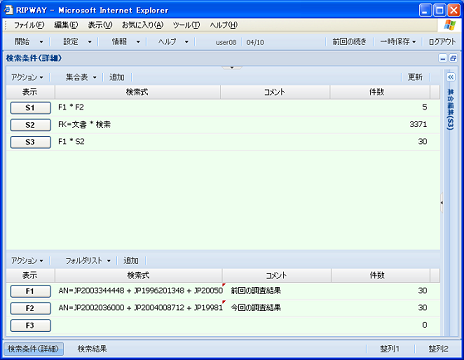Sort by upper 検索式 column header
Screen dimensions: 464x360
click(x=137, y=92)
